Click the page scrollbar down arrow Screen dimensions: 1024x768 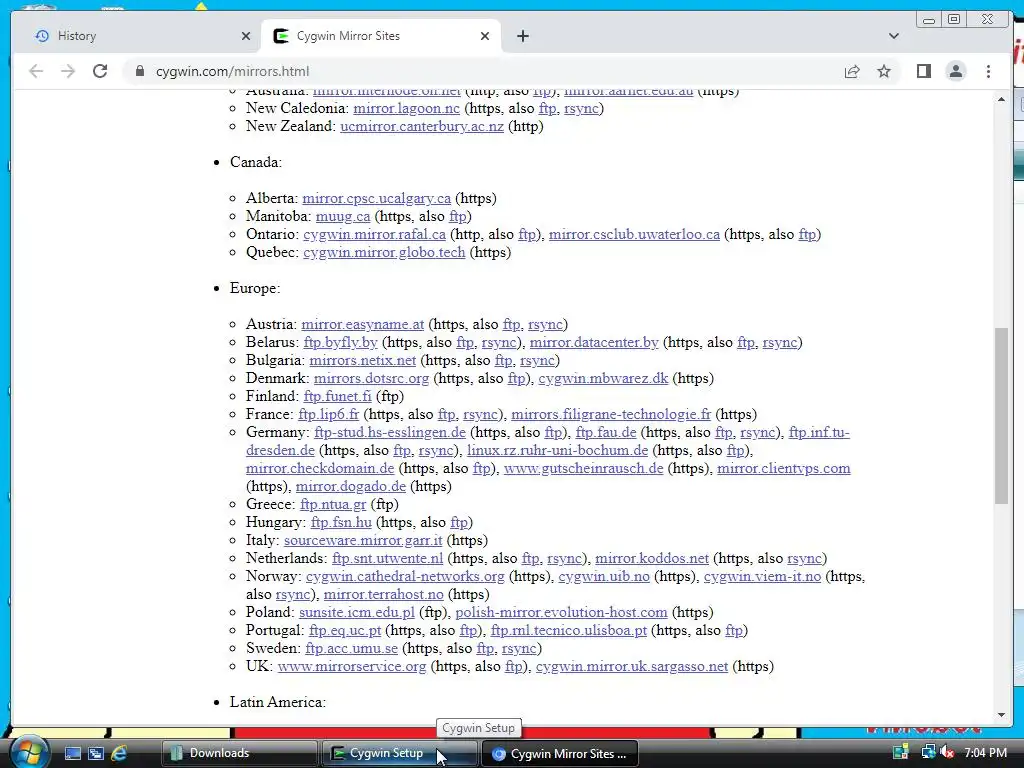point(1001,715)
